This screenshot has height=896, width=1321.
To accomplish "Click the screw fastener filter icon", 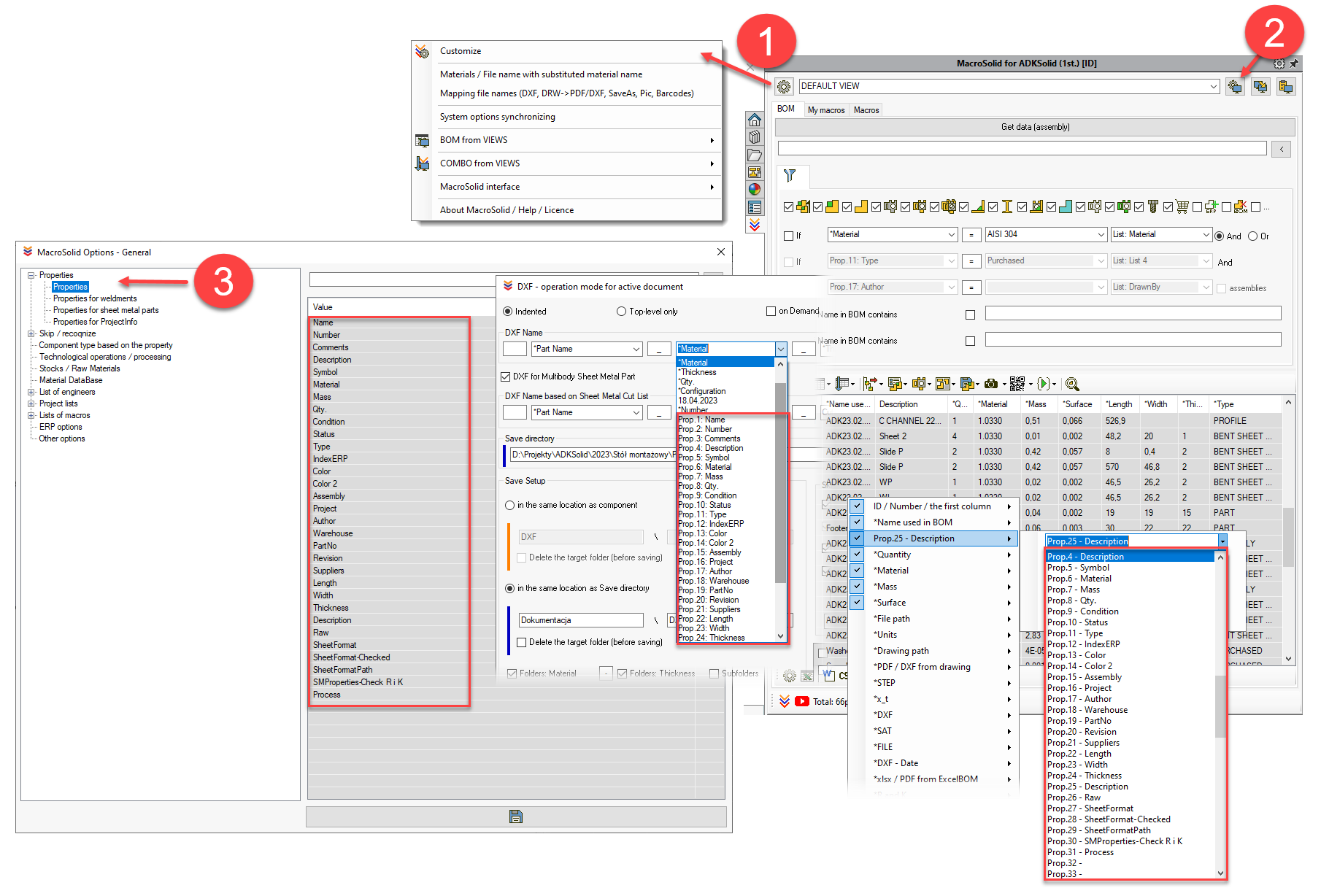I will click(x=1153, y=206).
